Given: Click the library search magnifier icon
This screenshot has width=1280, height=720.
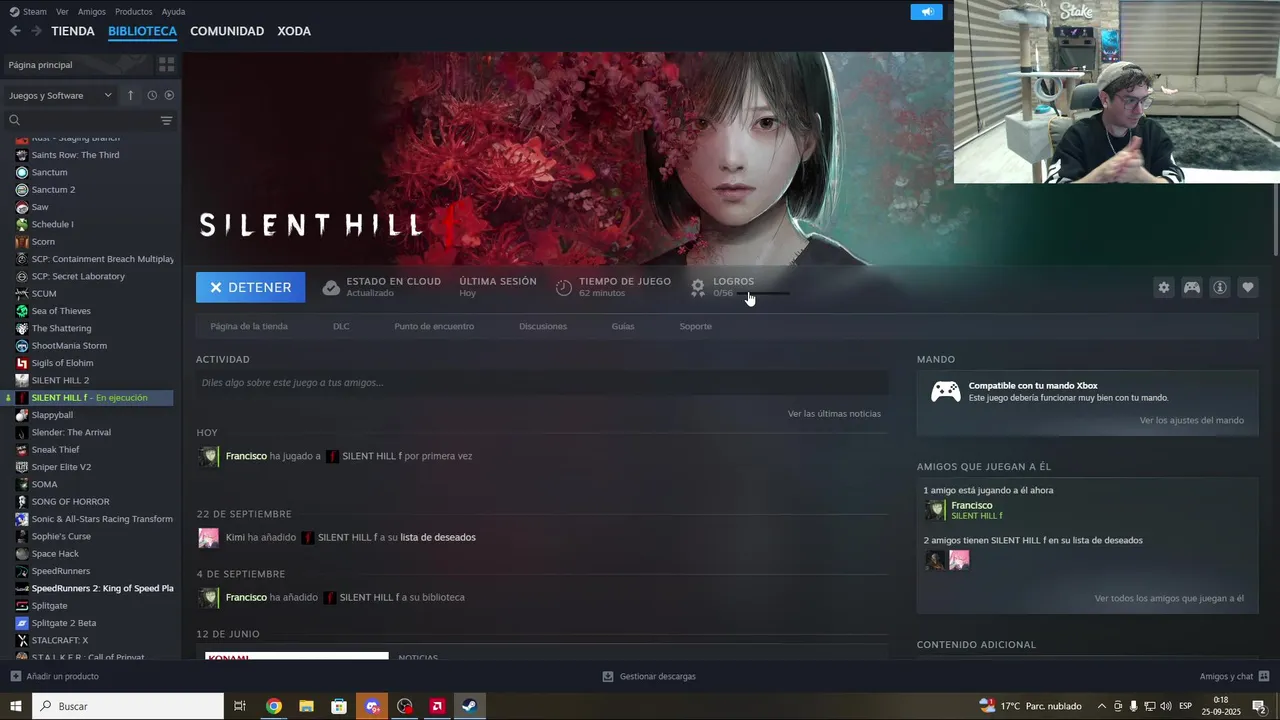Looking at the screenshot, I should pos(14,120).
